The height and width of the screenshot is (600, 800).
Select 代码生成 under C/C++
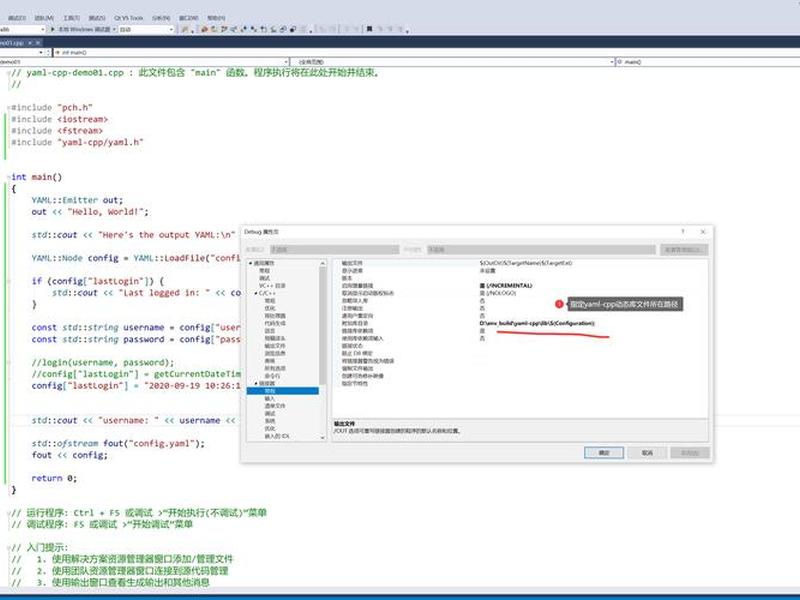275,323
